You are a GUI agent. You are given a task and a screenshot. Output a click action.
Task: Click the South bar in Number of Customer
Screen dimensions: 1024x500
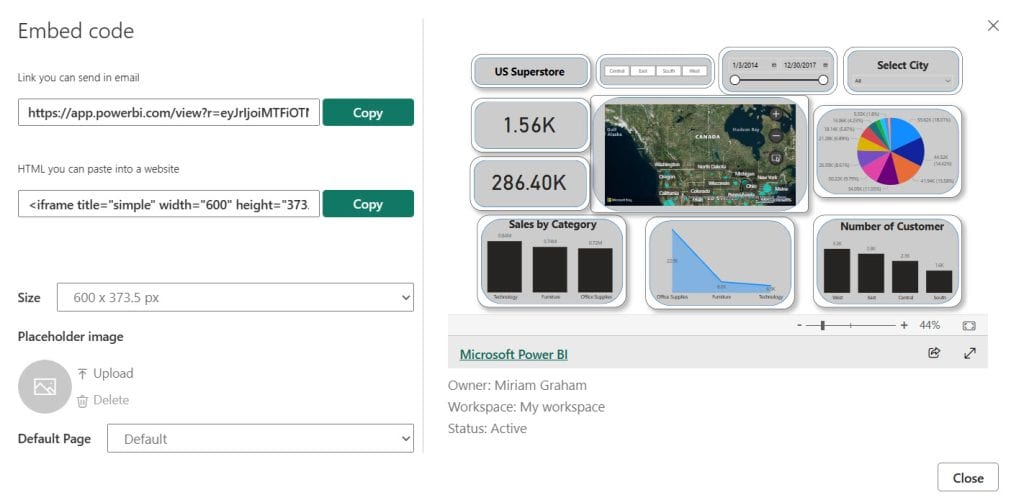pyautogui.click(x=938, y=281)
